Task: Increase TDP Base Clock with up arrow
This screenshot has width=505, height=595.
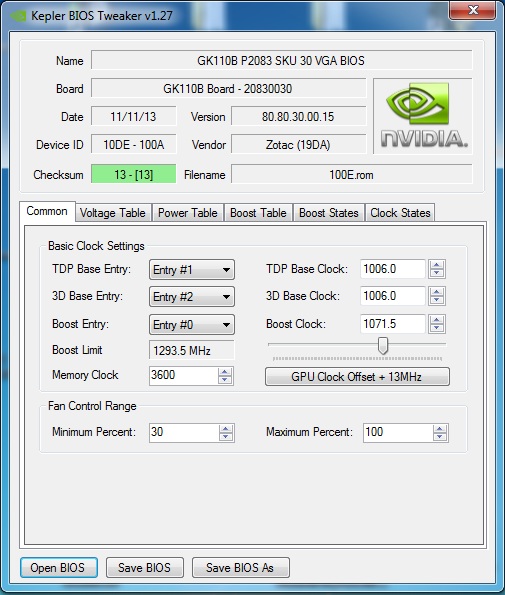Action: (x=437, y=264)
